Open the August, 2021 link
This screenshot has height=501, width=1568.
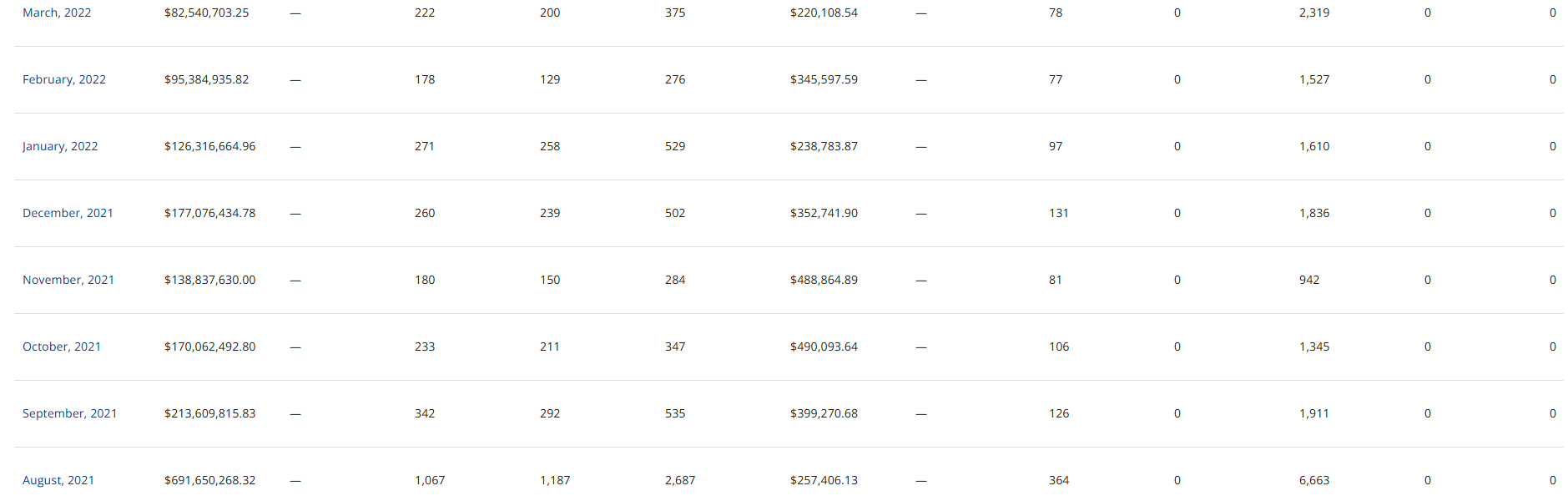point(58,480)
